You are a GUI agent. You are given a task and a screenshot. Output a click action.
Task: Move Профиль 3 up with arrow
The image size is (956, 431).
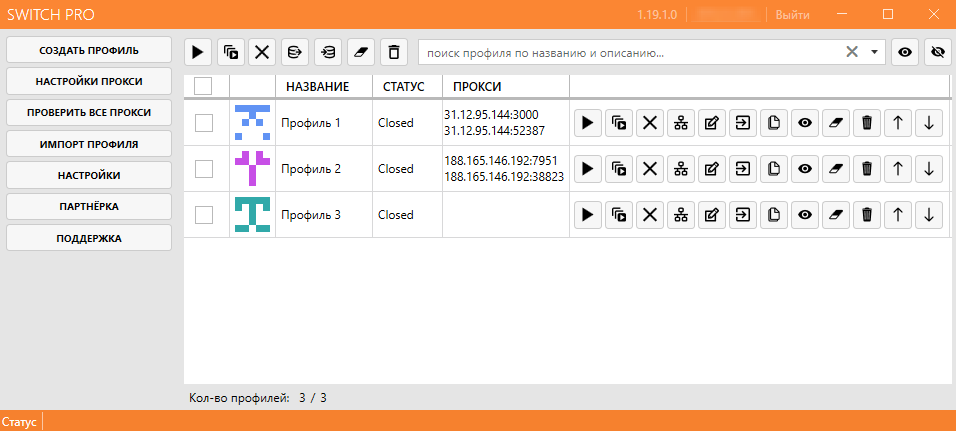[x=897, y=215]
